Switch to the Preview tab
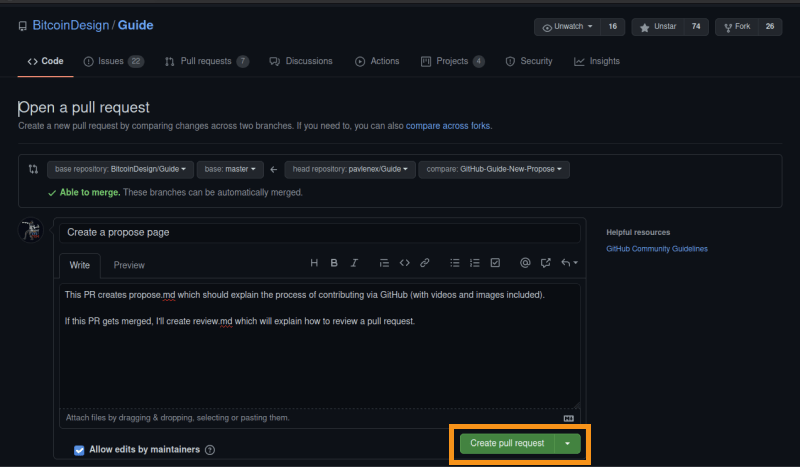 point(129,265)
